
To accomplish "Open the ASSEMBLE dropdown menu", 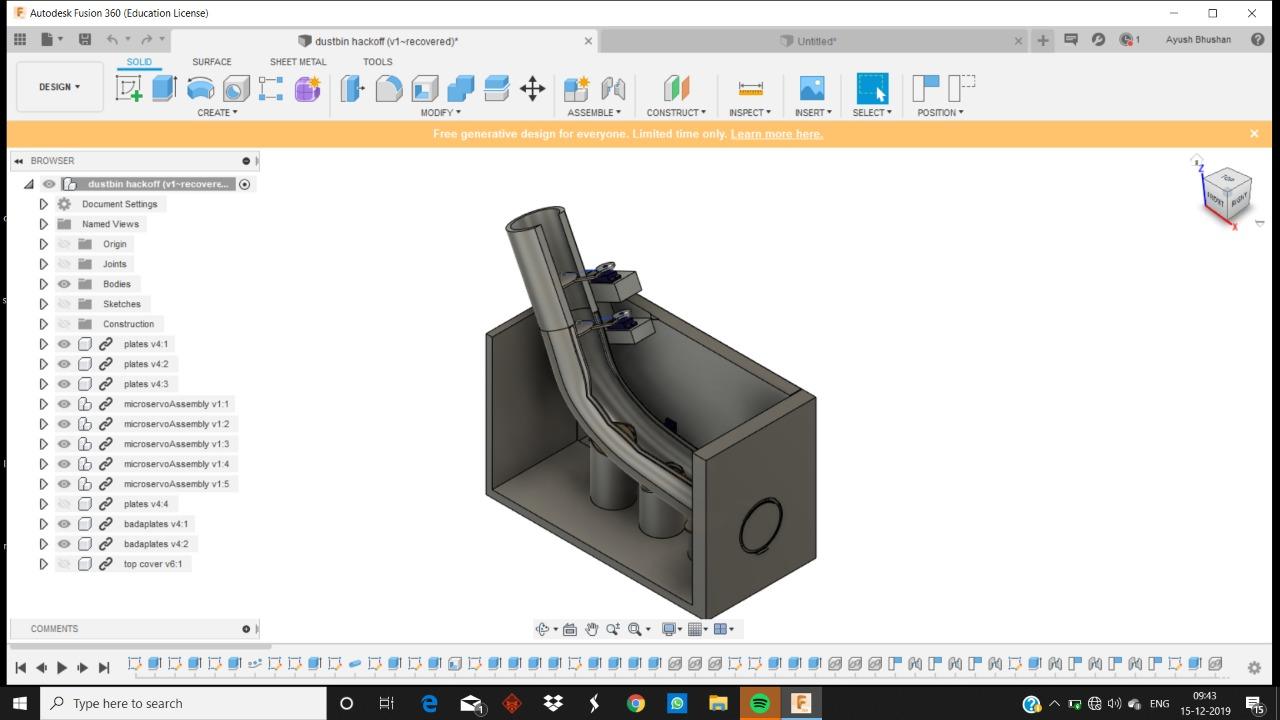I will 594,112.
